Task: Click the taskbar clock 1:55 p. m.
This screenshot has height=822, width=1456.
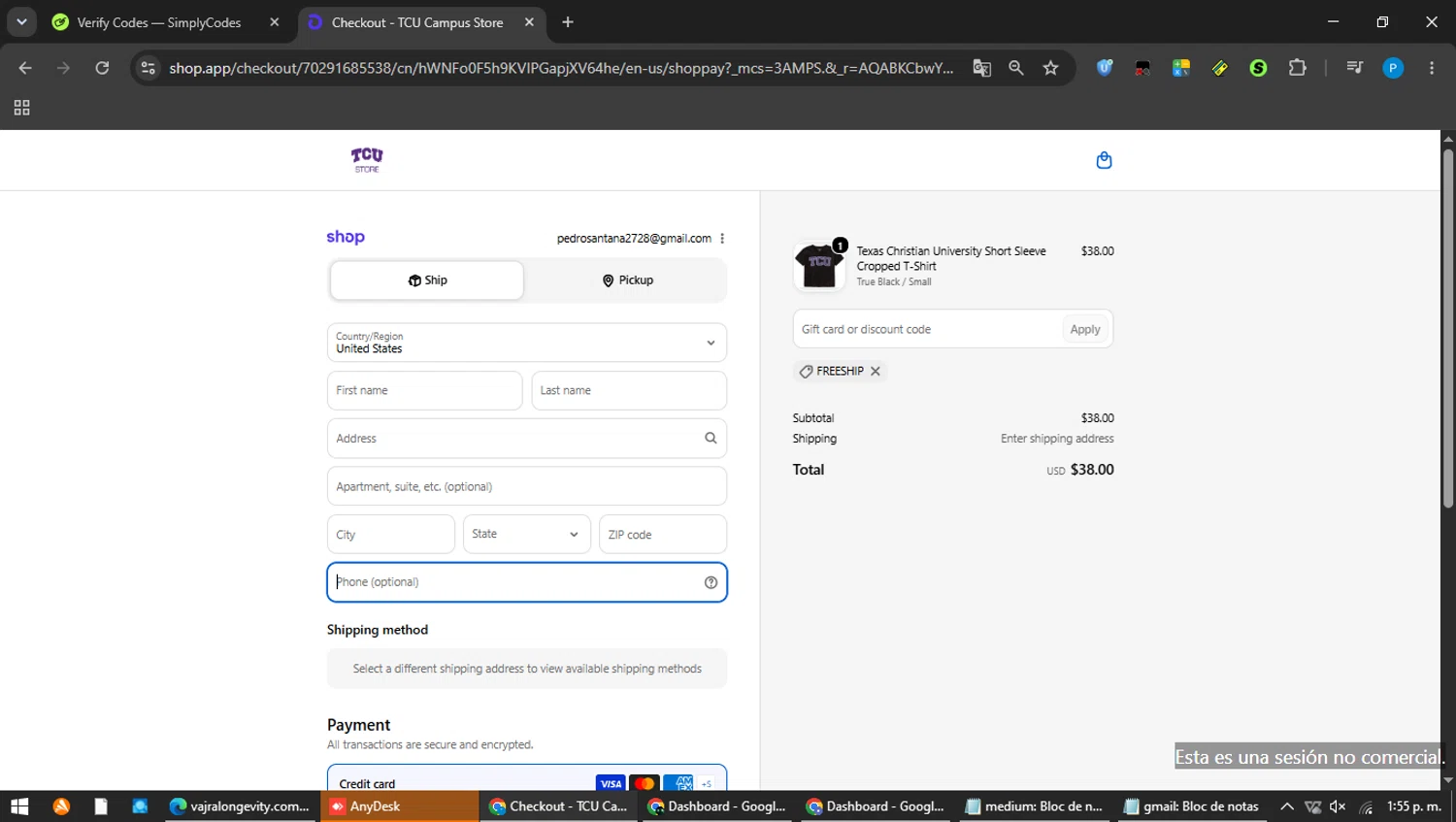Action: 1414,806
